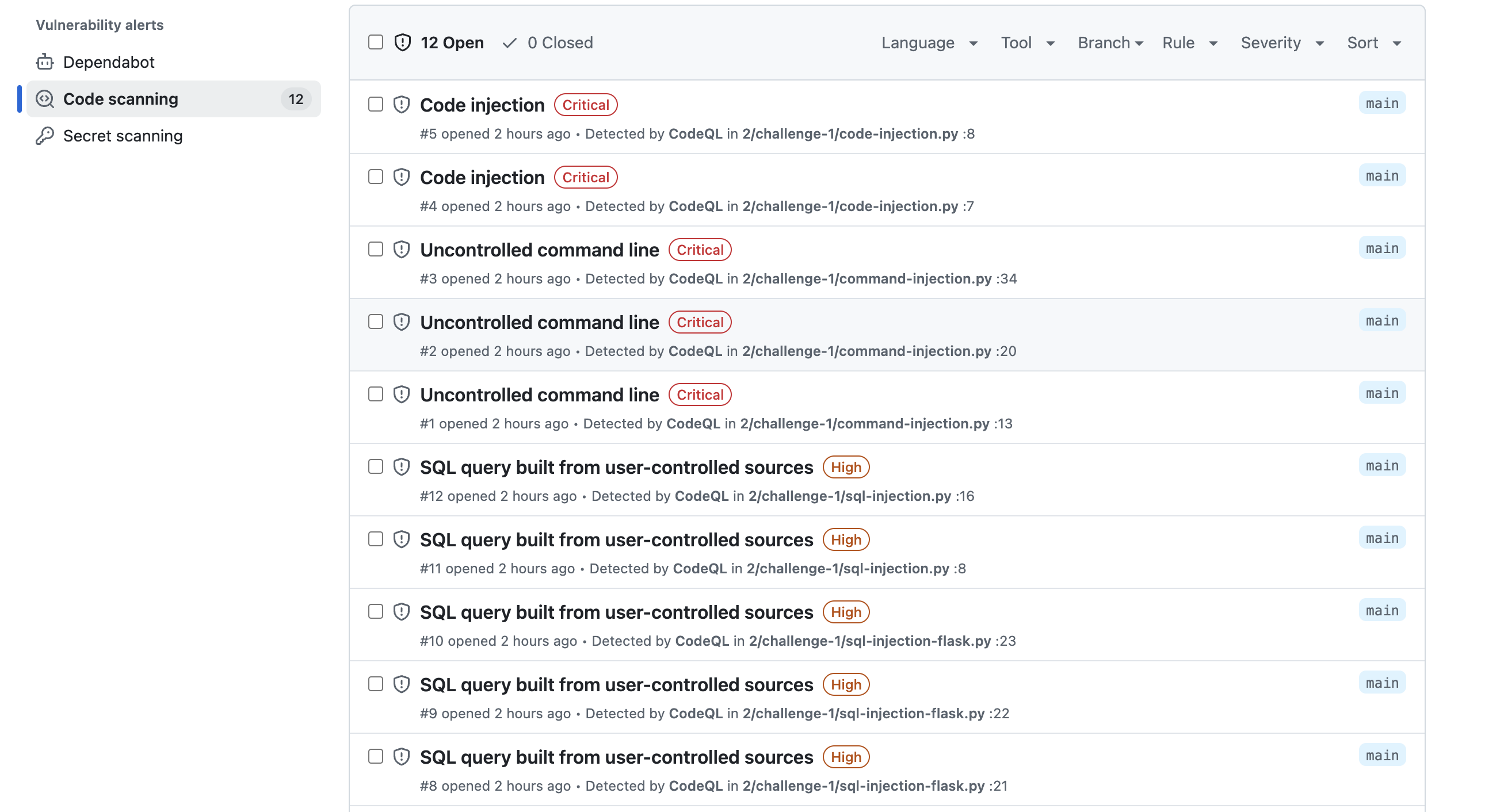The image size is (1504, 812).
Task: Open Secret scanning in the sidebar
Action: tap(123, 136)
